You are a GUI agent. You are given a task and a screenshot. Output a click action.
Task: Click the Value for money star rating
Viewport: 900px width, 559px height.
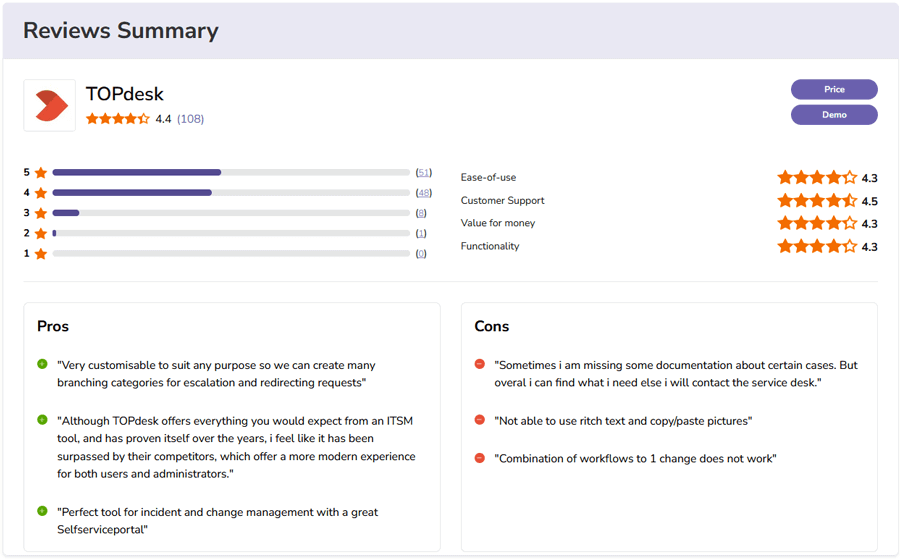(x=817, y=223)
